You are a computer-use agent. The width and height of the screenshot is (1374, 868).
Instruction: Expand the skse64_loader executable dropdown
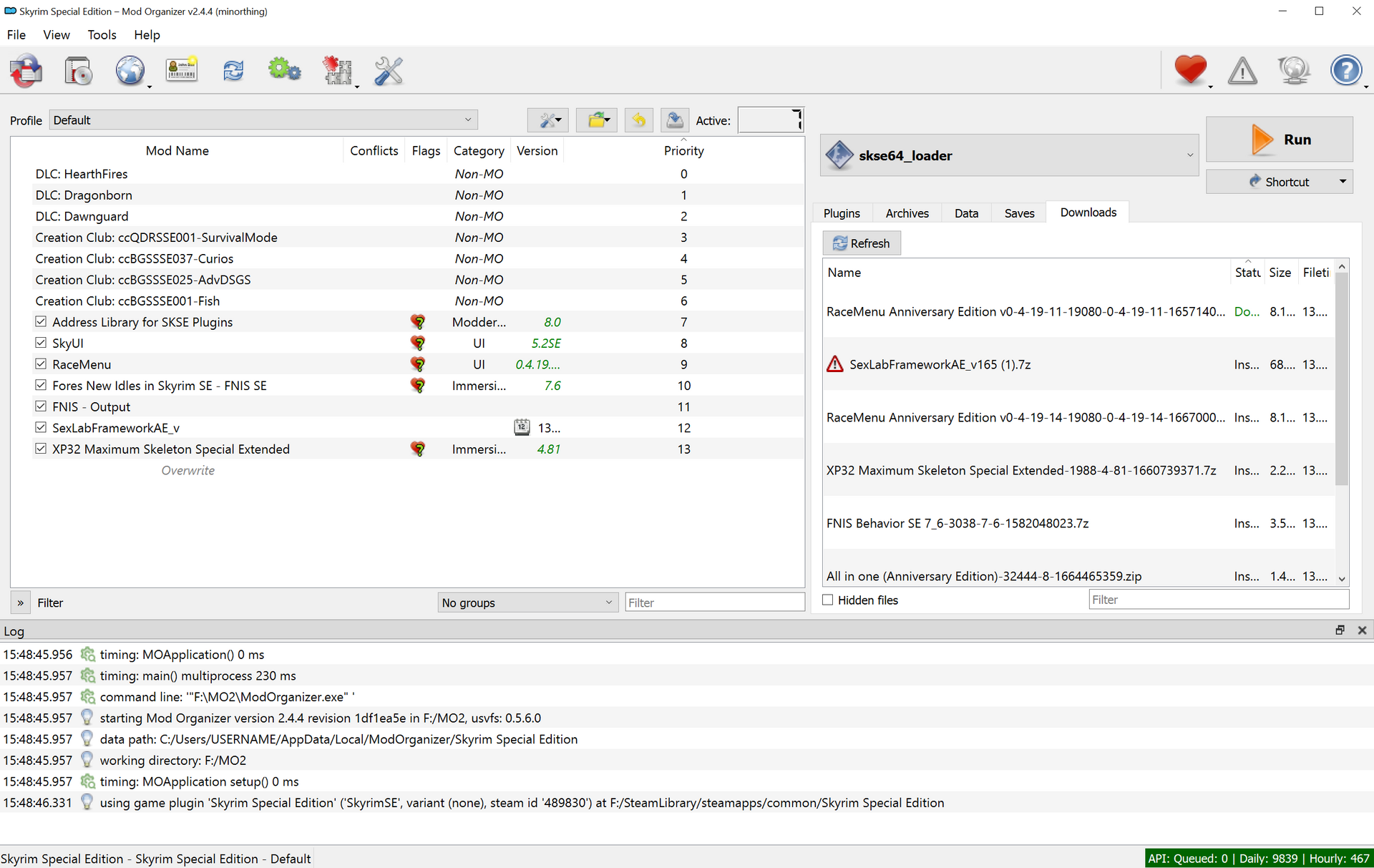tap(1009, 155)
